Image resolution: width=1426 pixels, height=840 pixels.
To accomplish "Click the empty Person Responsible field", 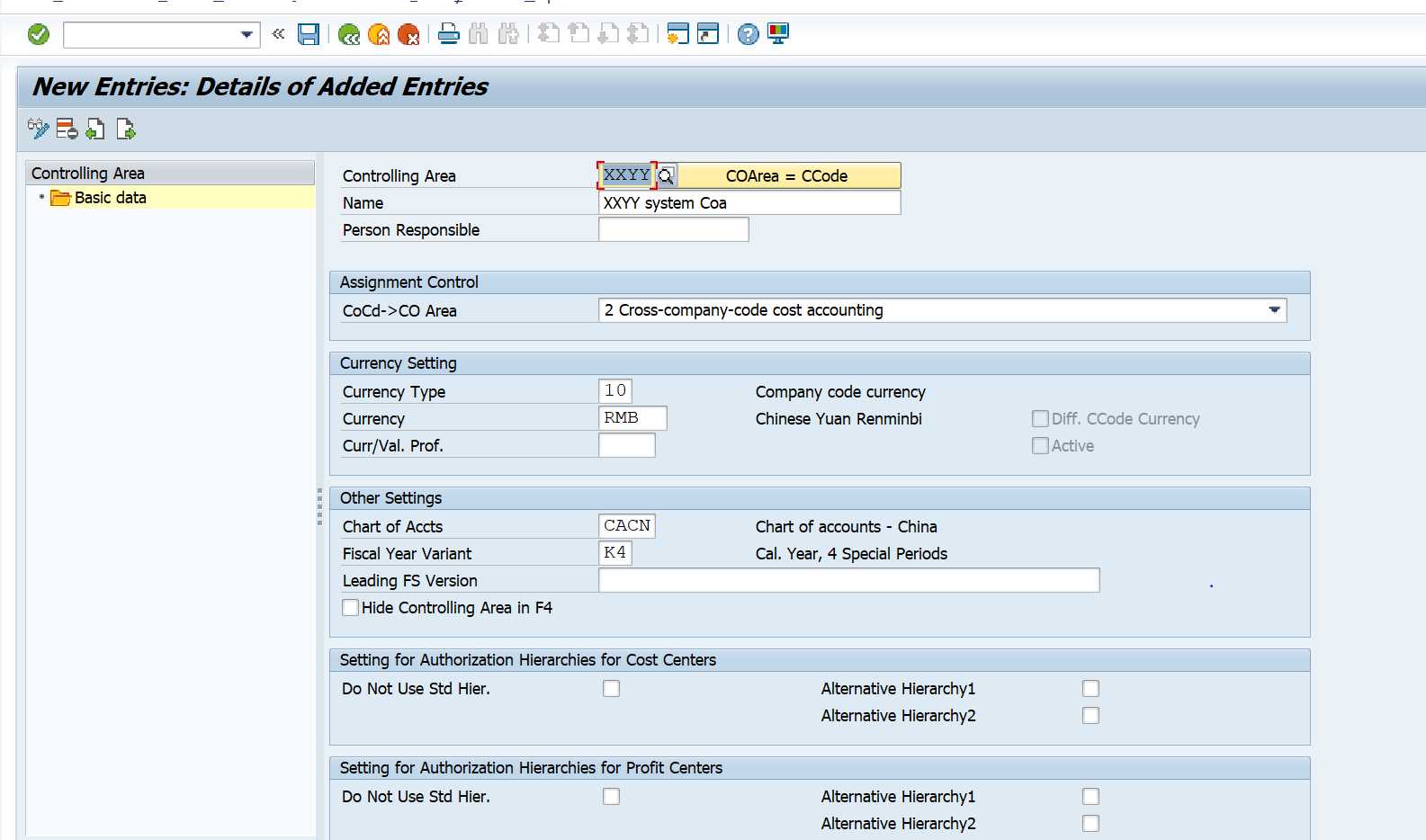I will coord(674,229).
